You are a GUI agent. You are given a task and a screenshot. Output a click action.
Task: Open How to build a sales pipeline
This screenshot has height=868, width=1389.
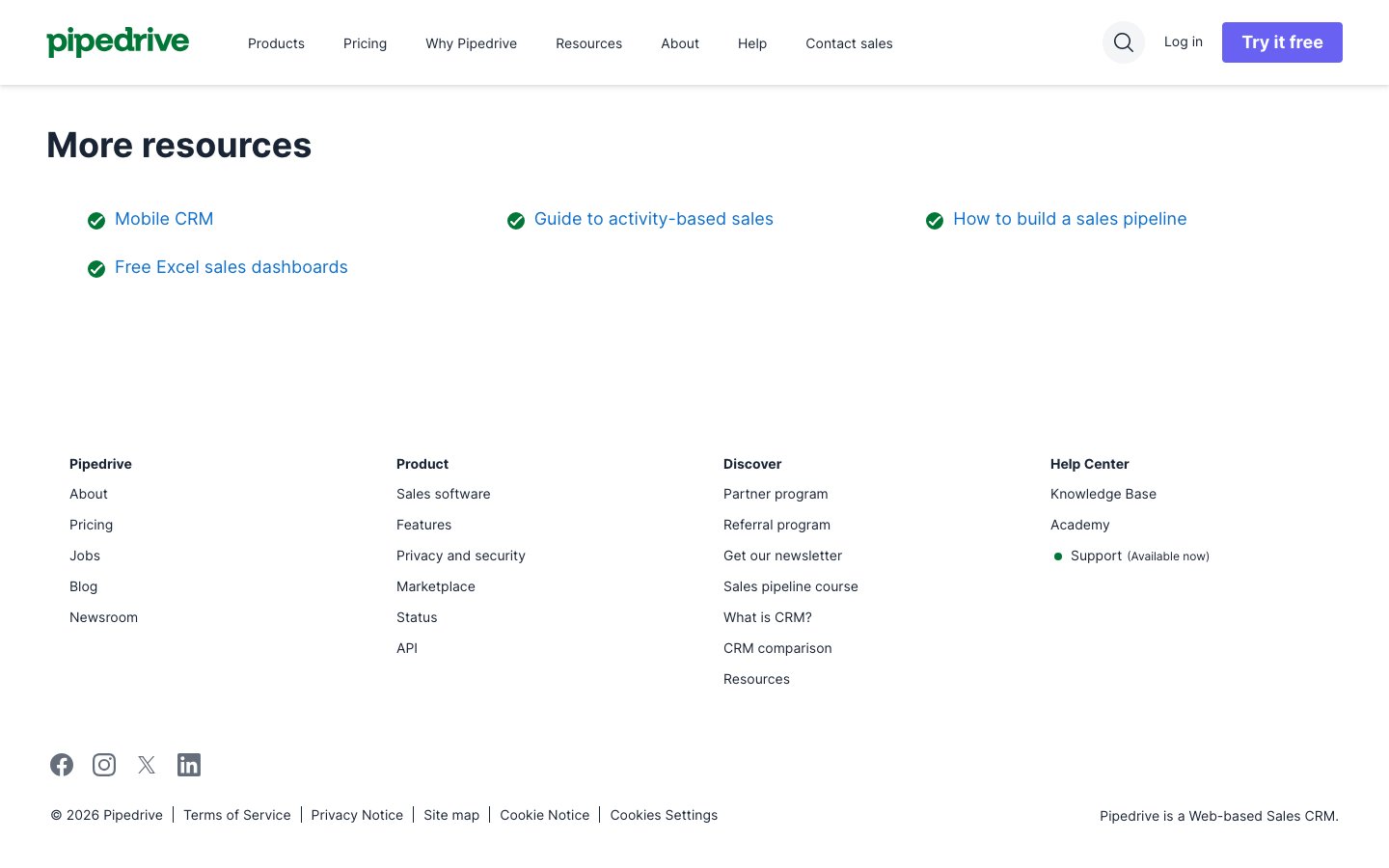tap(1070, 219)
